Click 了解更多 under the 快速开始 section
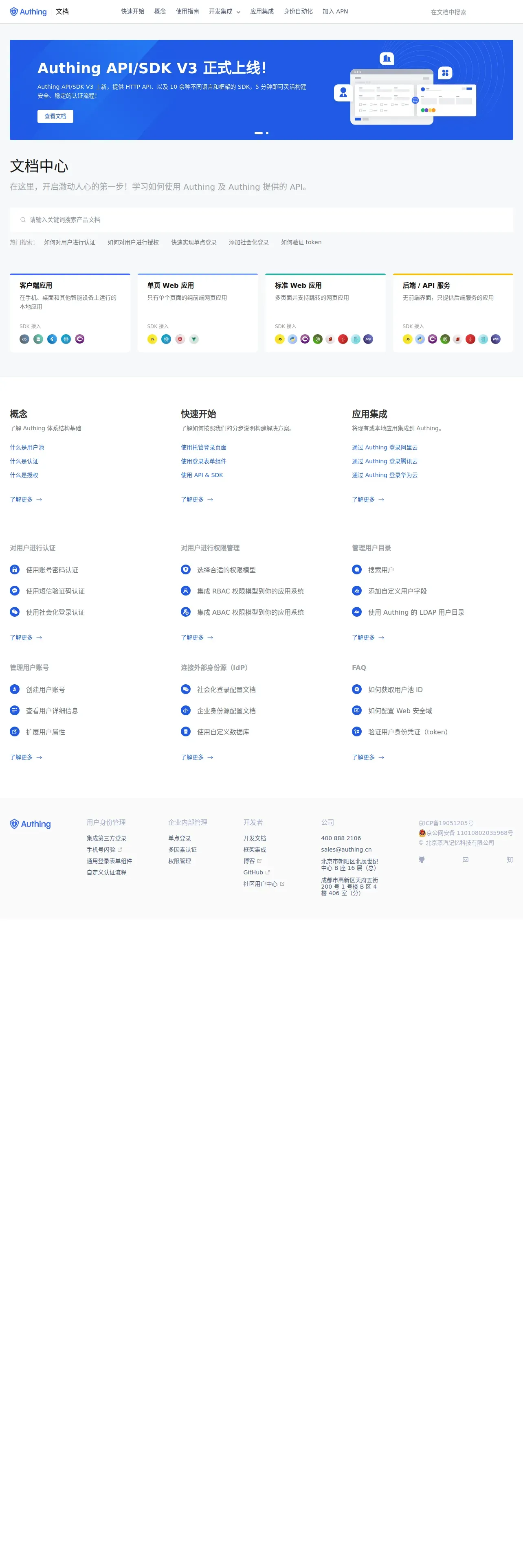 [x=197, y=500]
